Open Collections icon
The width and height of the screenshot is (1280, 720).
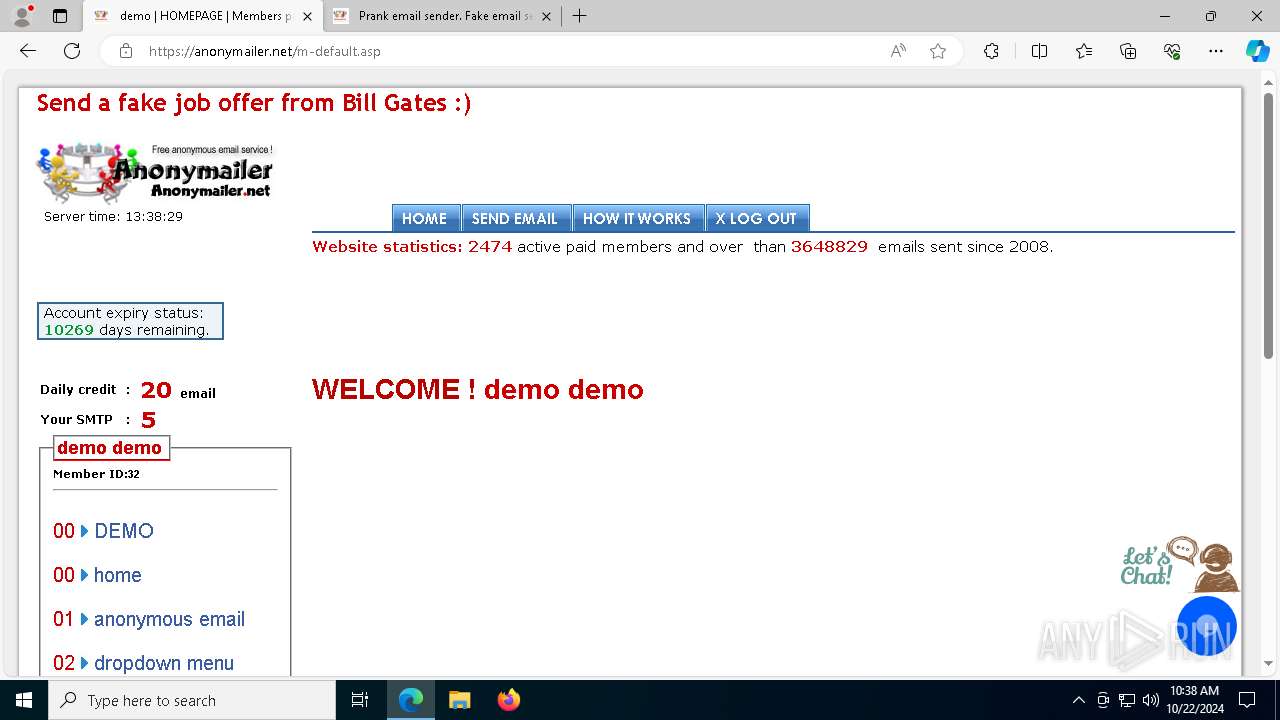click(x=1128, y=51)
